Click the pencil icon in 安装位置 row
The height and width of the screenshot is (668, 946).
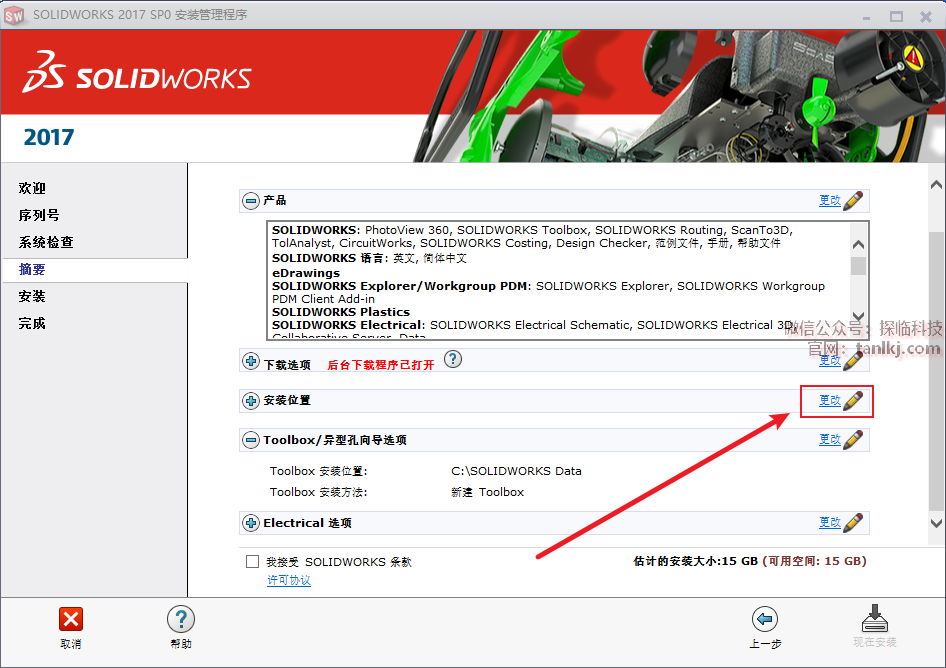(x=853, y=401)
